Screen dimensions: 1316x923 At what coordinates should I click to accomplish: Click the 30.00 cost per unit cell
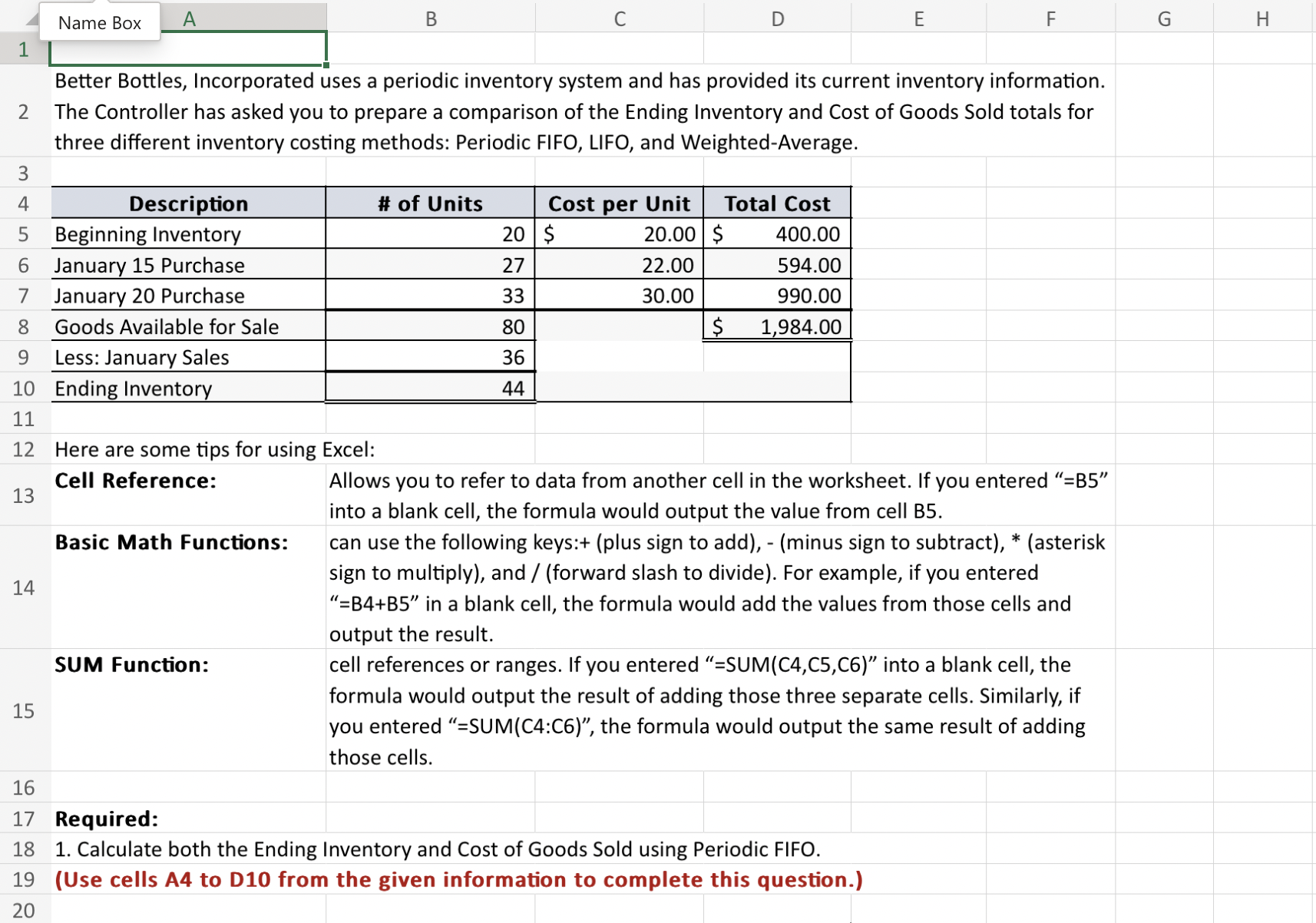pyautogui.click(x=620, y=296)
